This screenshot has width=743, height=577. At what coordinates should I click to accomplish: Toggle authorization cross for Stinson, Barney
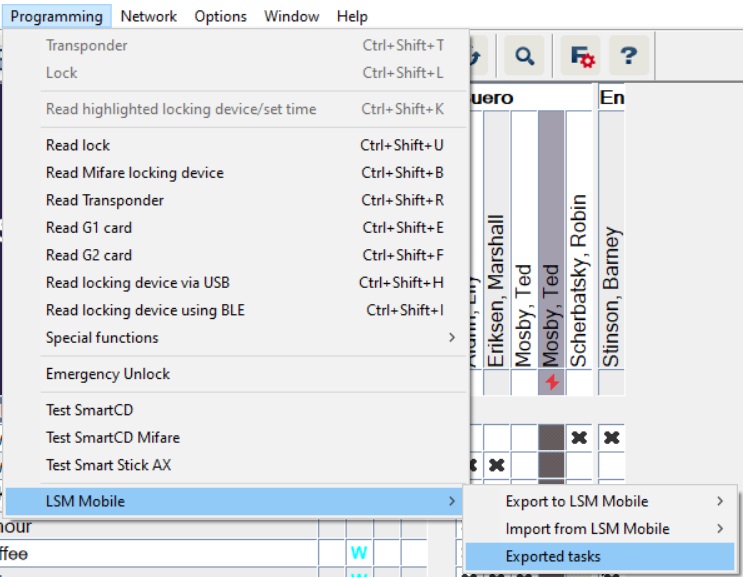coord(611,438)
